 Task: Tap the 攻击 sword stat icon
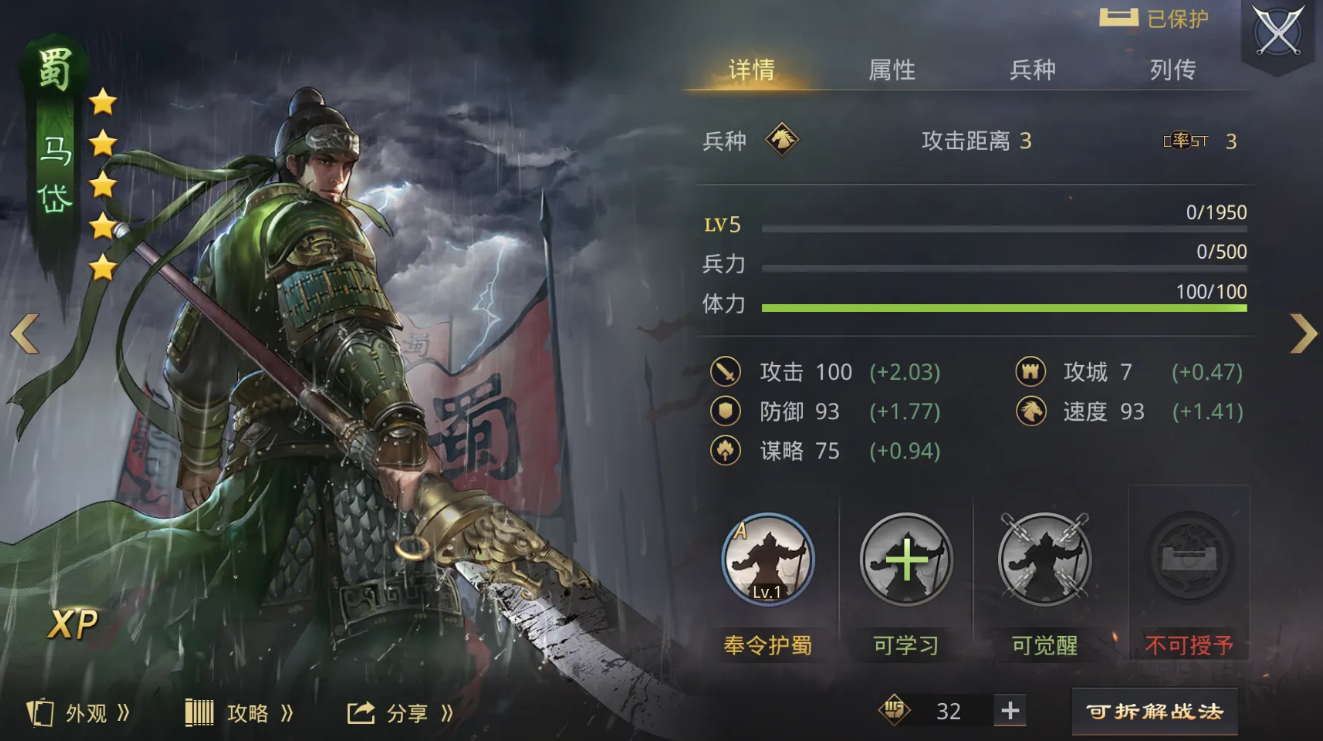(x=725, y=372)
